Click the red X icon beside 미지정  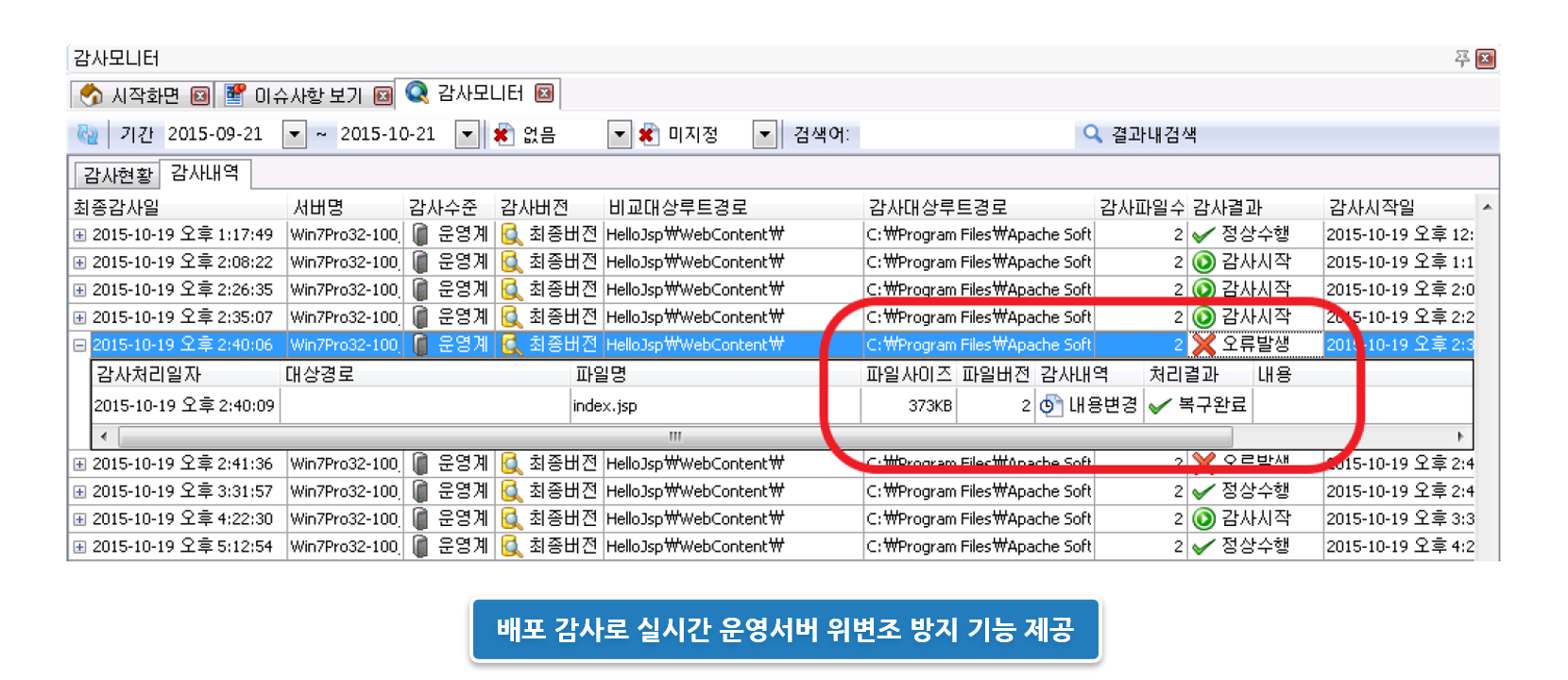(x=648, y=135)
